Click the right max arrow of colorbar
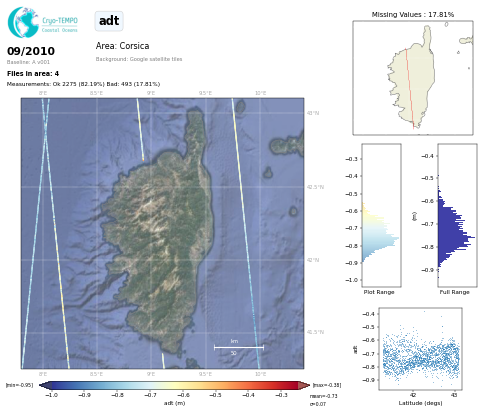Screen dimensions: 492x410 (304, 385)
